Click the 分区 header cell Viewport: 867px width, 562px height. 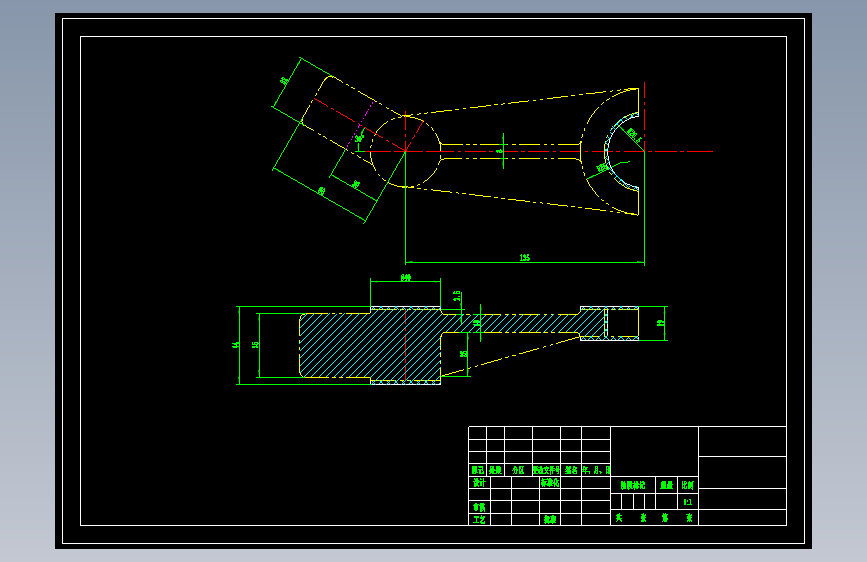pyautogui.click(x=518, y=470)
